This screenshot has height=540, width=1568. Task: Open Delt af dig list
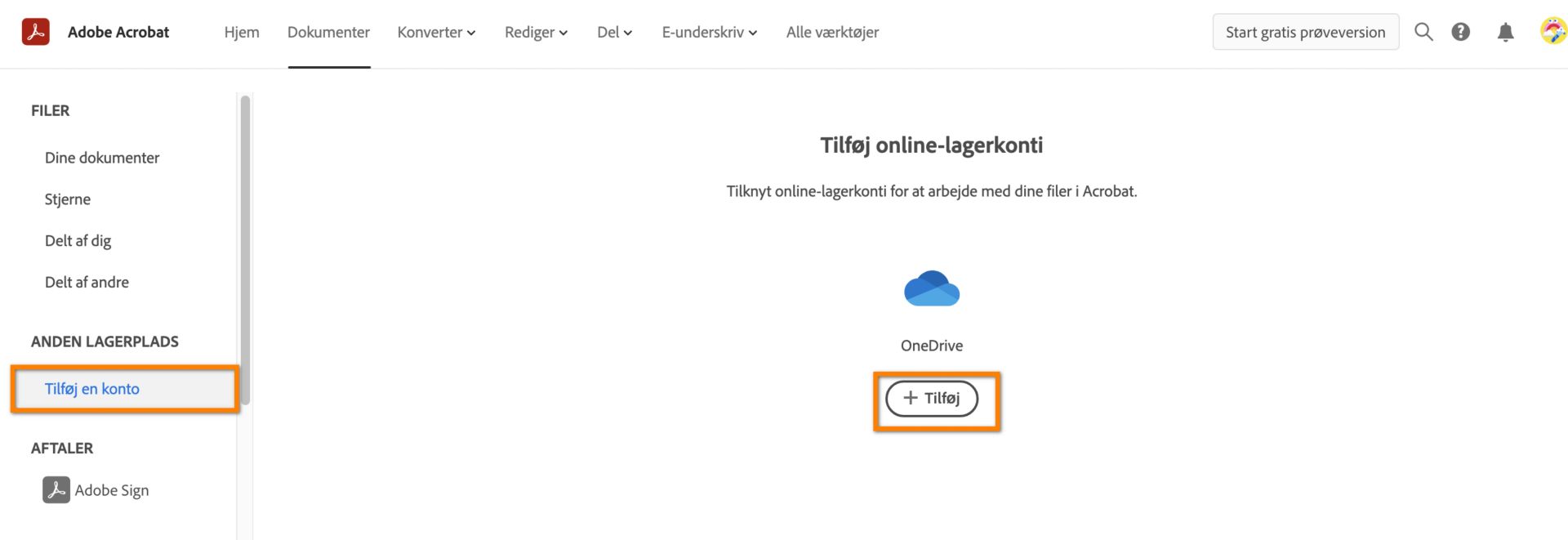pos(78,240)
